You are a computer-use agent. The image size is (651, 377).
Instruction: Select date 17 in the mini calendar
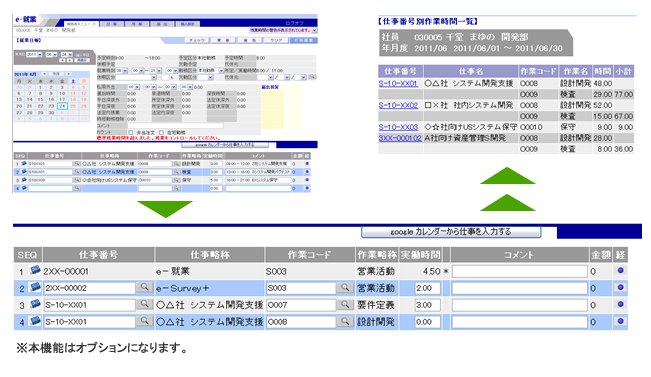click(x=62, y=99)
